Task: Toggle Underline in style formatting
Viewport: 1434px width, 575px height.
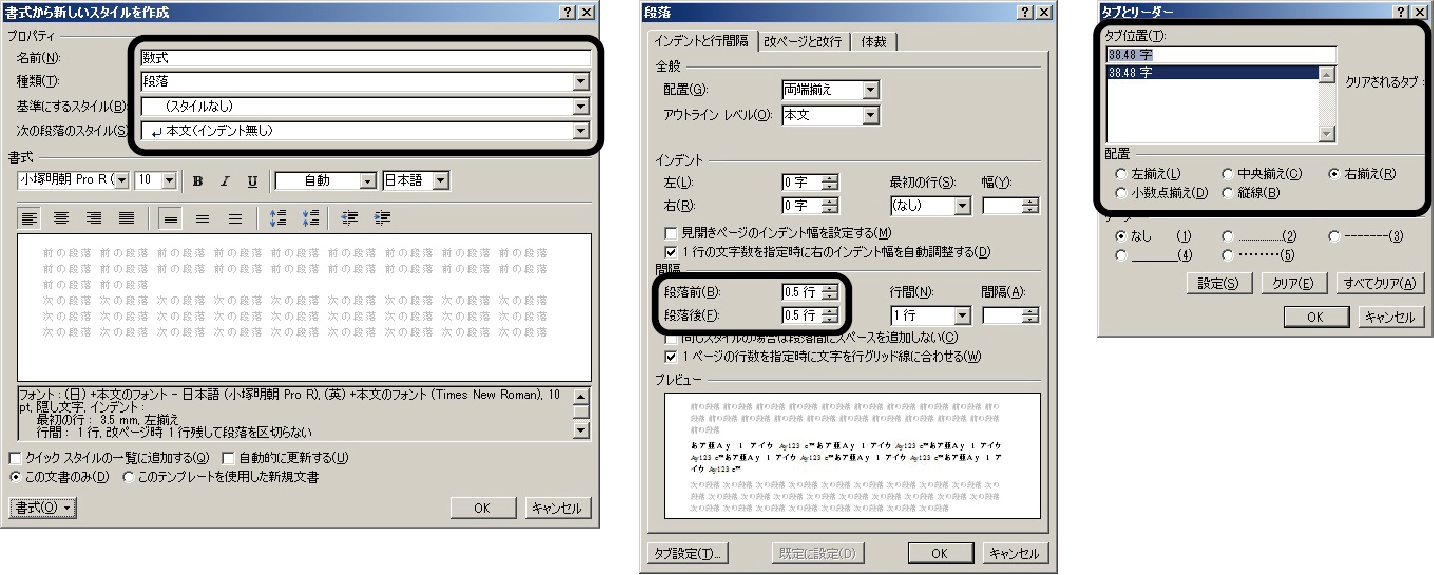Action: click(252, 181)
